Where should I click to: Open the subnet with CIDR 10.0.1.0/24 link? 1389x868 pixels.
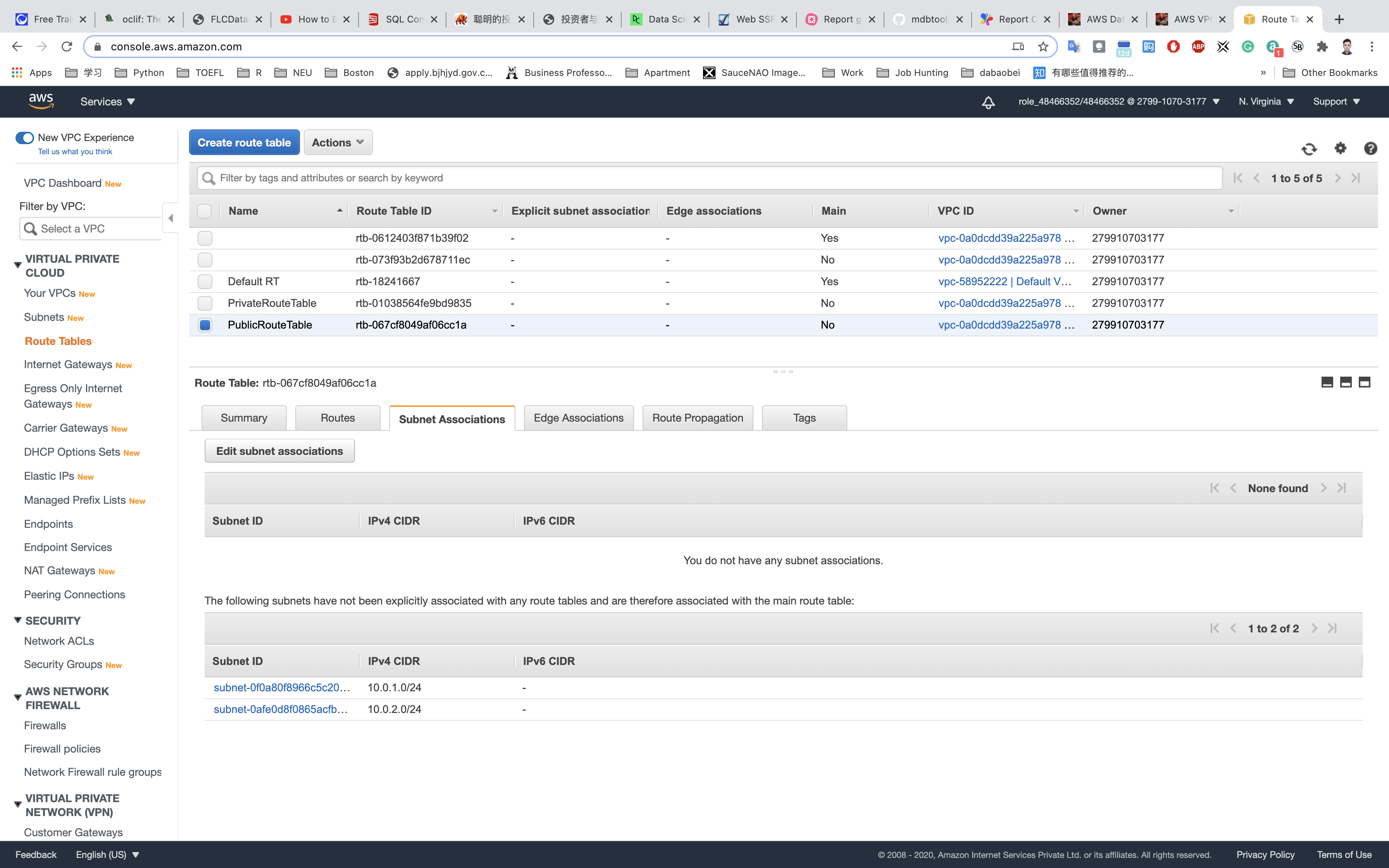[281, 688]
